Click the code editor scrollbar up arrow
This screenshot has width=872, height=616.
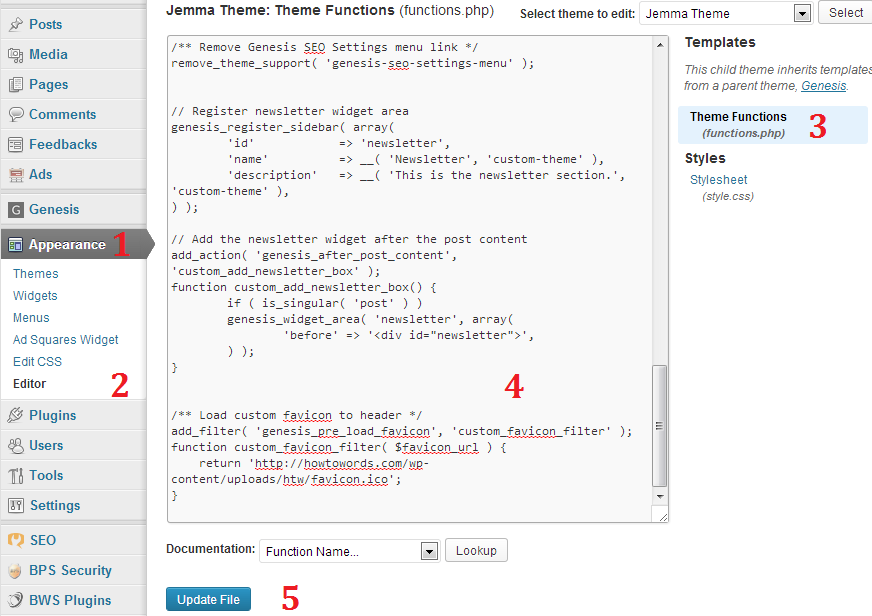coord(660,45)
